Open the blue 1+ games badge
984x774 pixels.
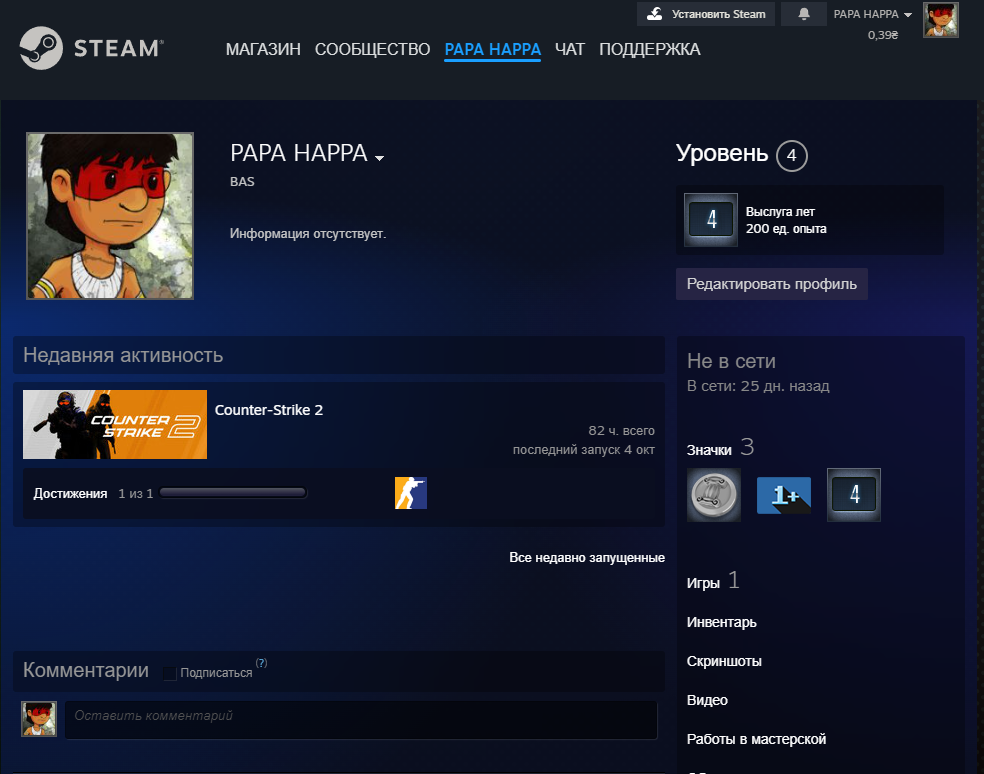coord(784,495)
